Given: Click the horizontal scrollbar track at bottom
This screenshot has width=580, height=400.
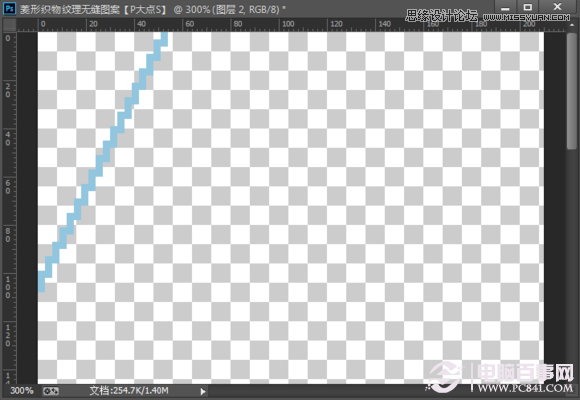Looking at the screenshot, I should [x=314, y=391].
